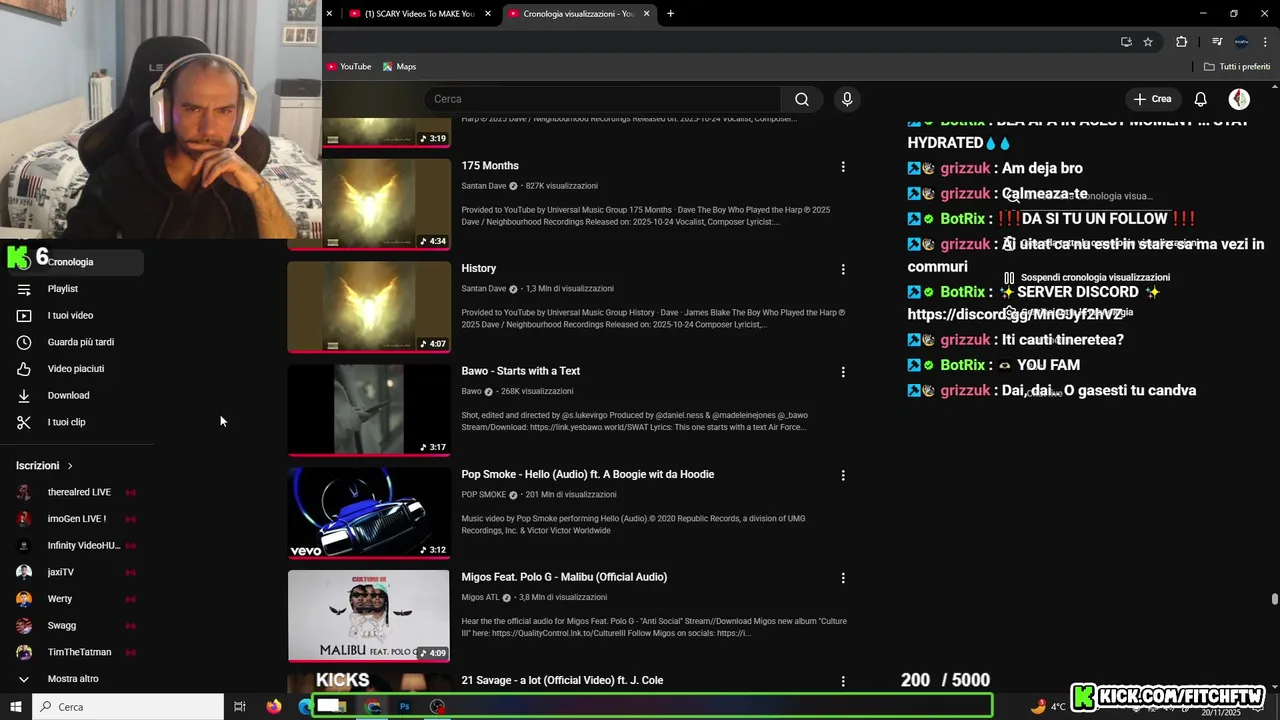Play Bawo Starts with a Text thumbnail
The height and width of the screenshot is (720, 1280).
tap(369, 409)
